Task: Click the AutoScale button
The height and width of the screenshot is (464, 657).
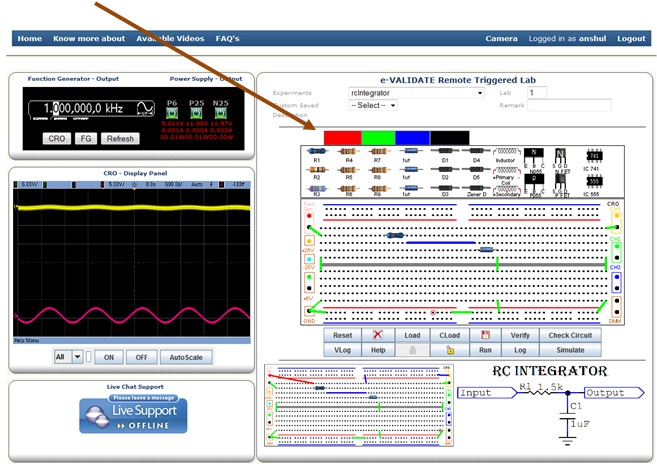Action: point(186,357)
